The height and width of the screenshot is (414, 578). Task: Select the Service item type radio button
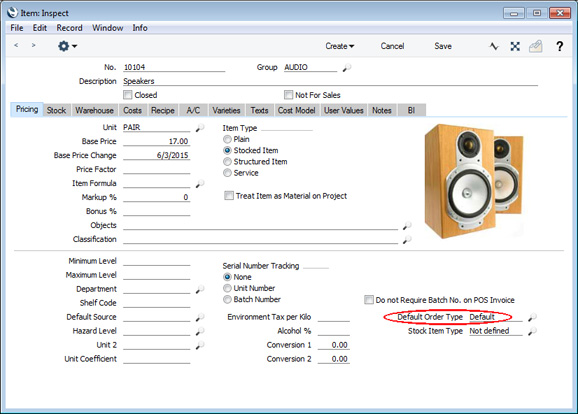click(227, 173)
